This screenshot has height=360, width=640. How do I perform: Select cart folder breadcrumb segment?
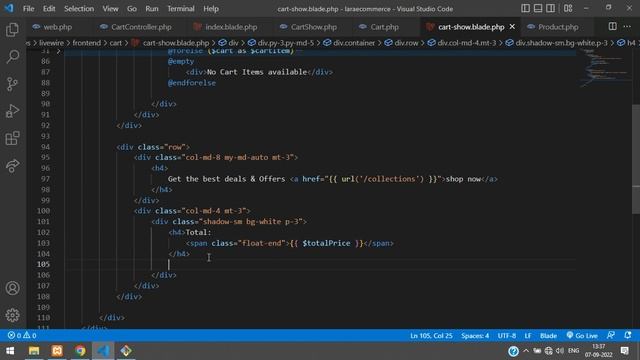click(116, 42)
